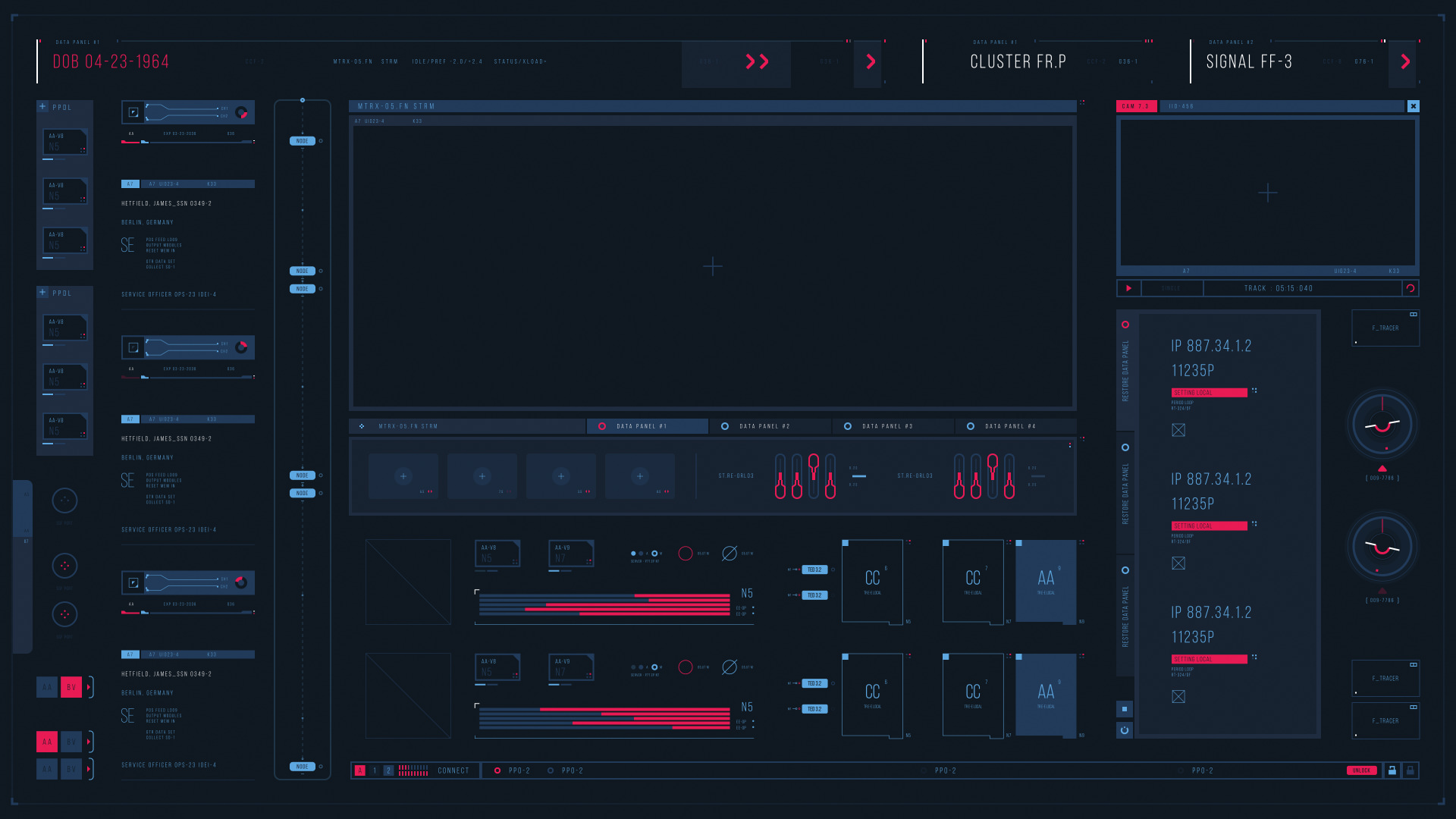Select the PPQ-2 radio button at bottom left
The width and height of the screenshot is (1456, 819).
tap(497, 770)
